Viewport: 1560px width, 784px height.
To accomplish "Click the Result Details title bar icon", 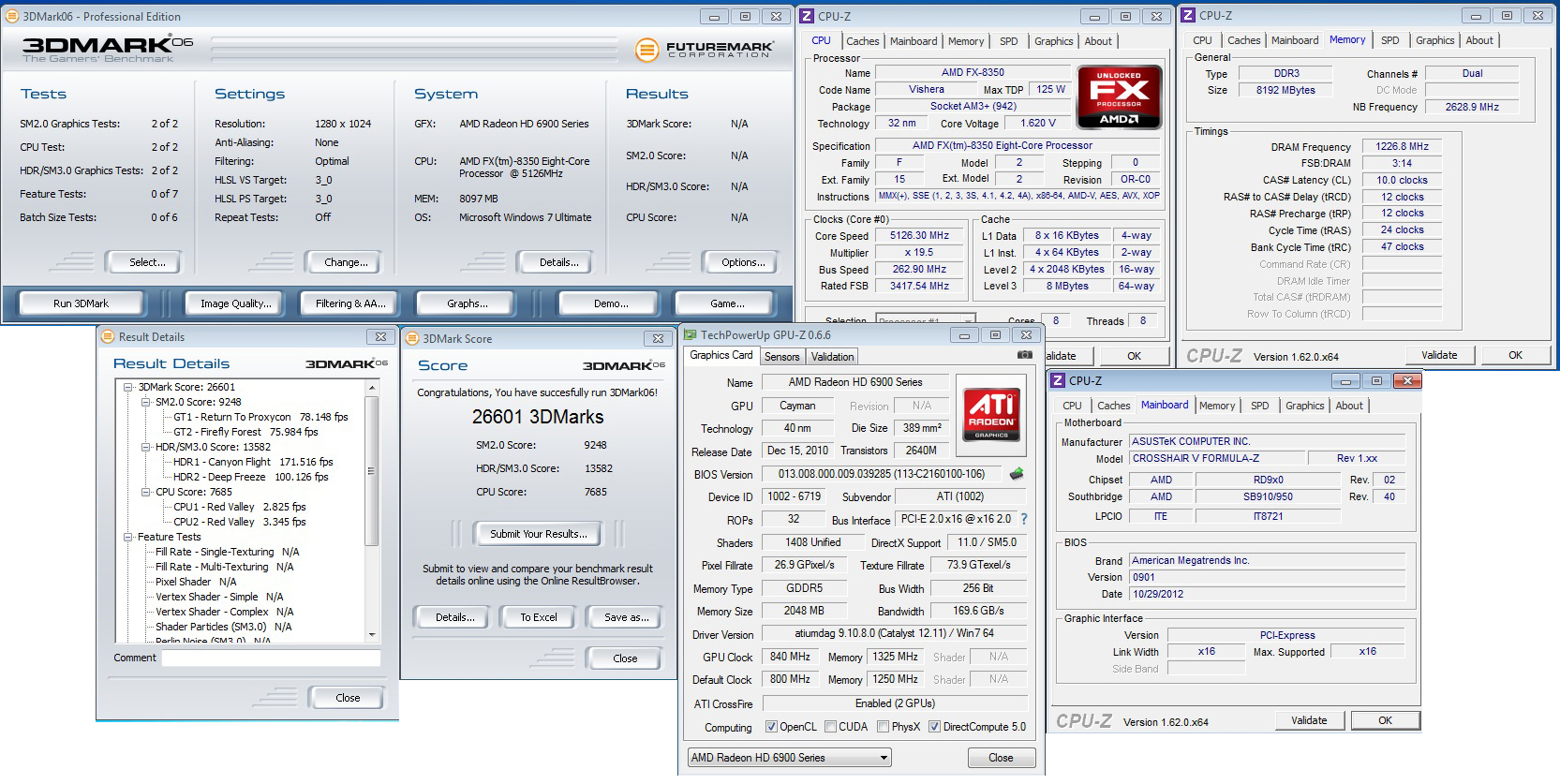I will [107, 337].
